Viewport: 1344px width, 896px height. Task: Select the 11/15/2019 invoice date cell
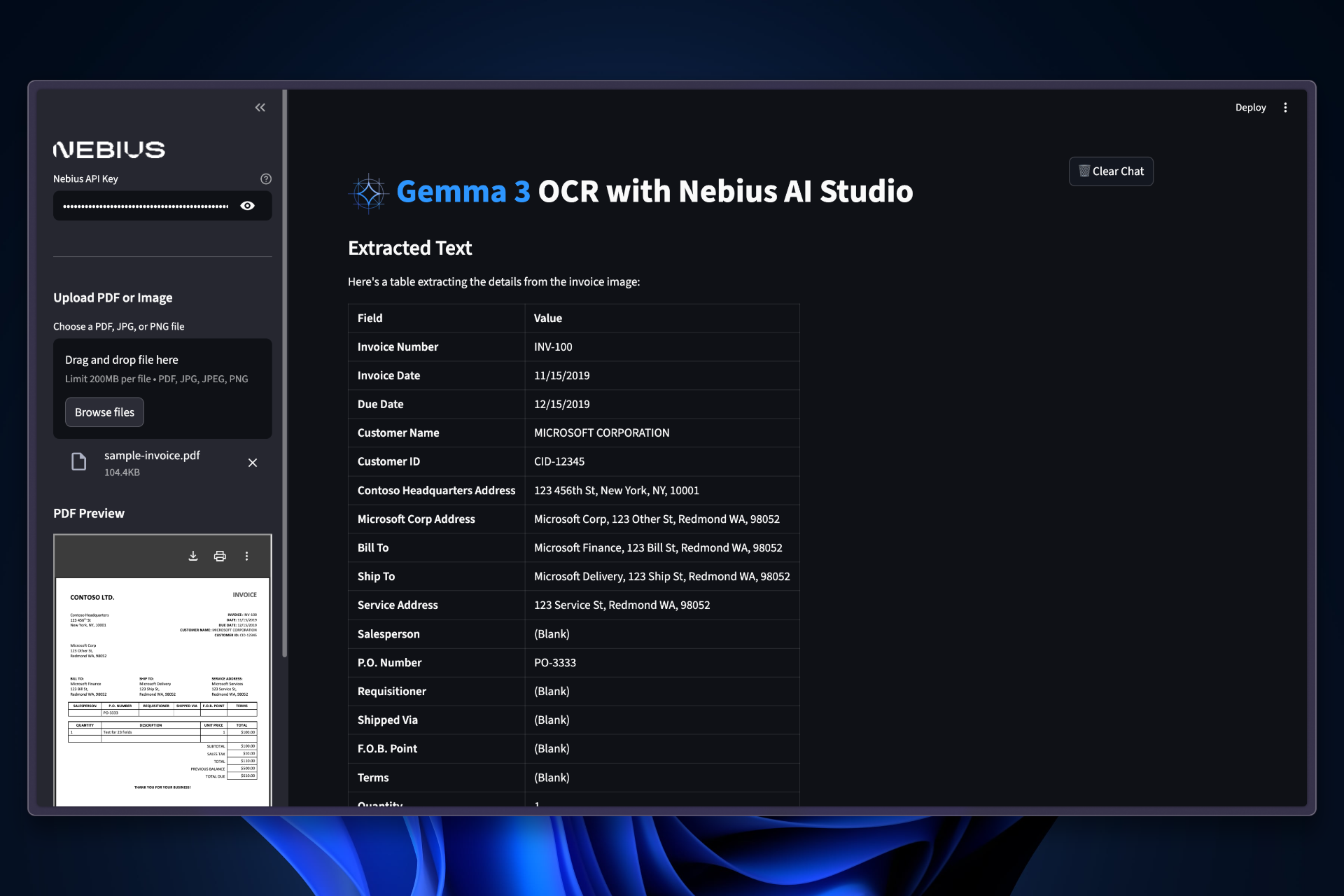click(662, 375)
